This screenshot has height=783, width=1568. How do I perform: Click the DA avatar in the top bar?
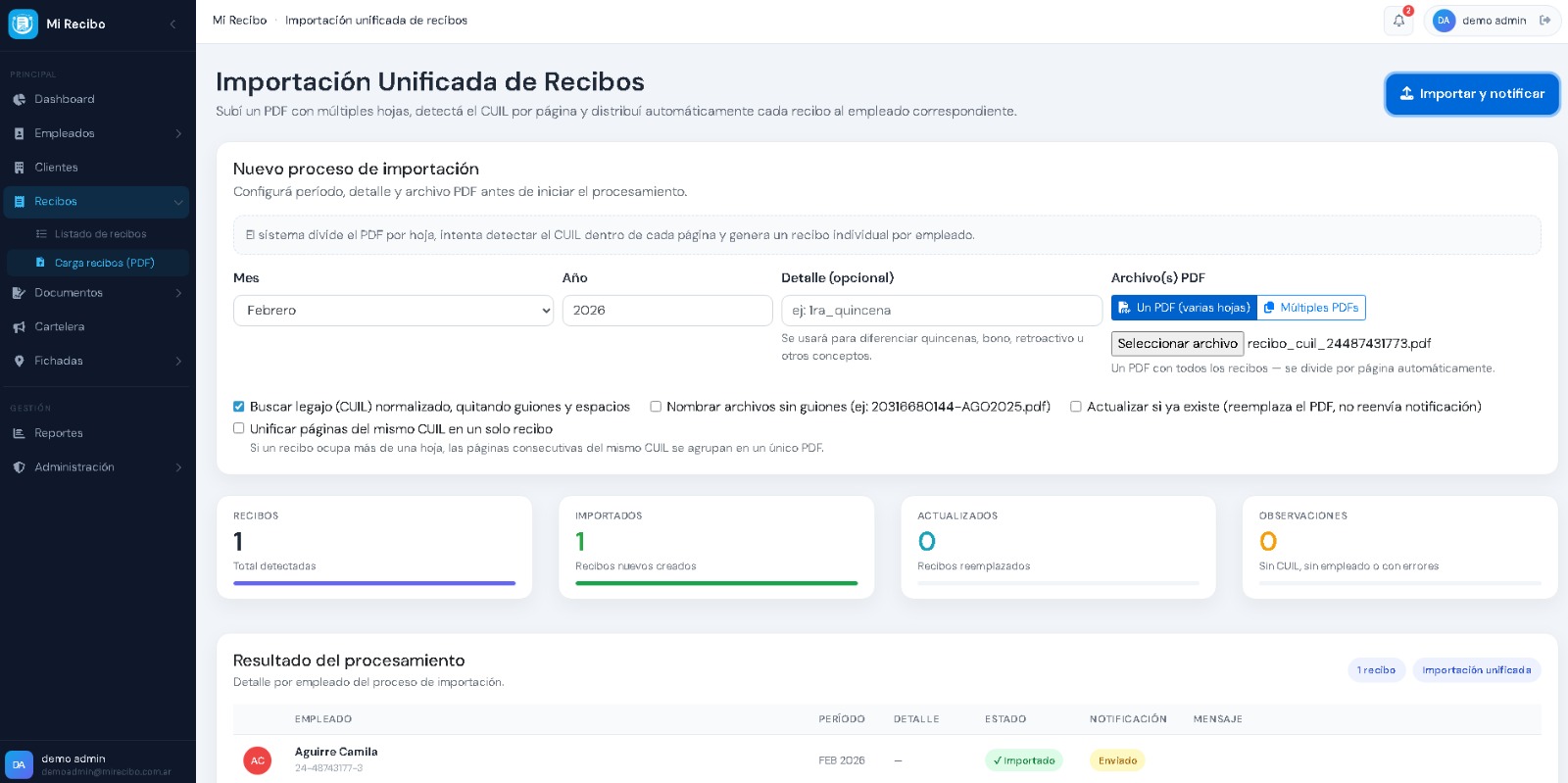(1444, 21)
